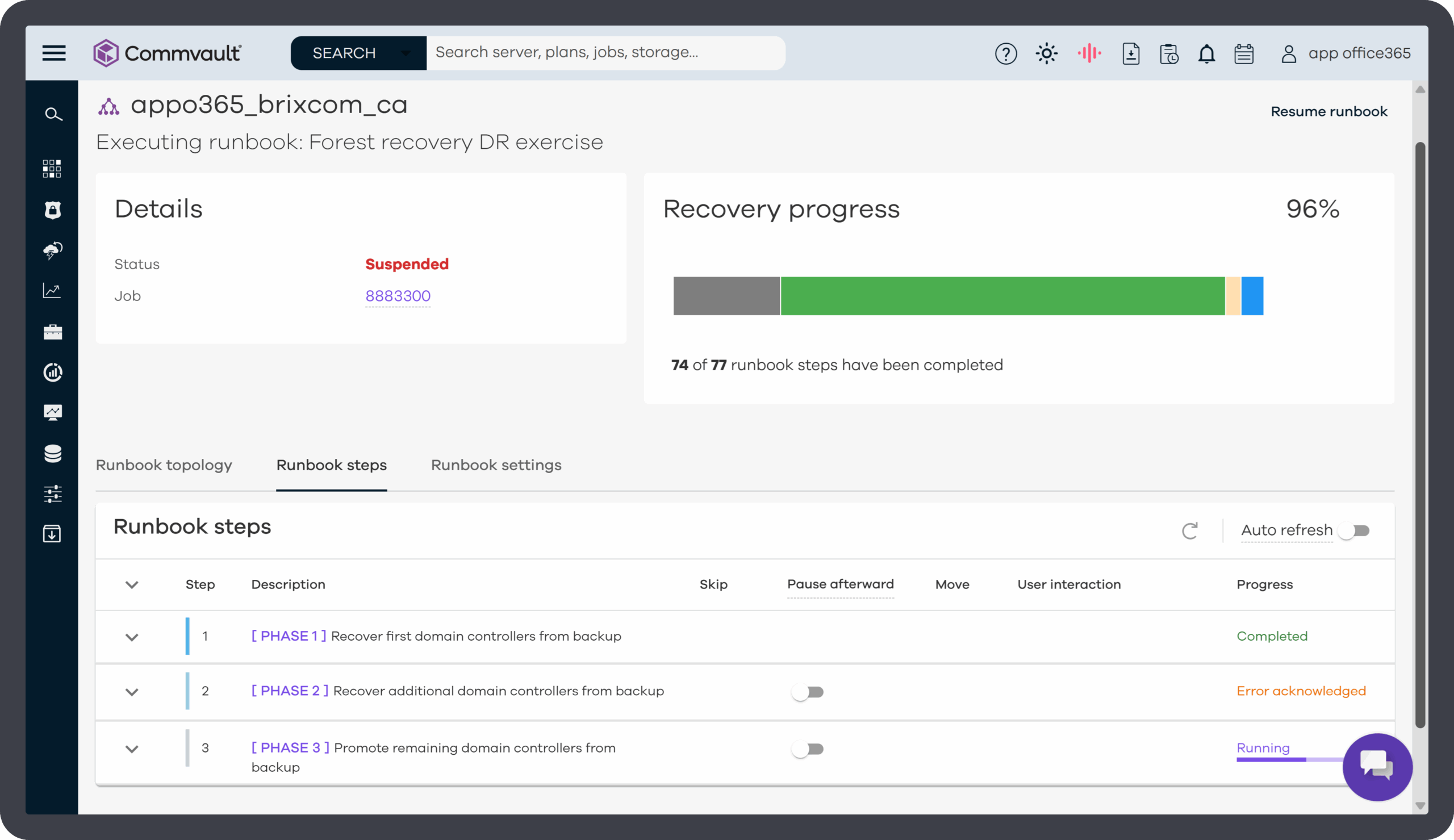Viewport: 1454px width, 840px height.
Task: Click the help question mark icon
Action: 1005,53
